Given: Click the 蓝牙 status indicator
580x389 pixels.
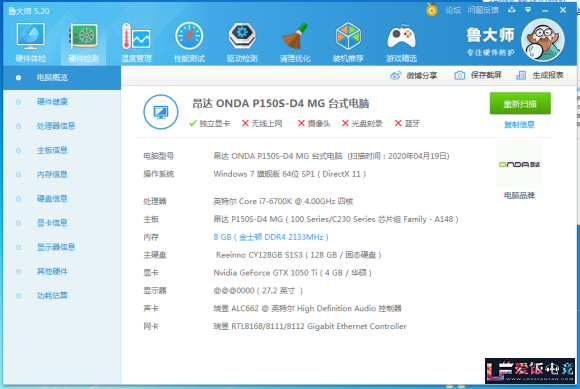Looking at the screenshot, I should (x=407, y=124).
